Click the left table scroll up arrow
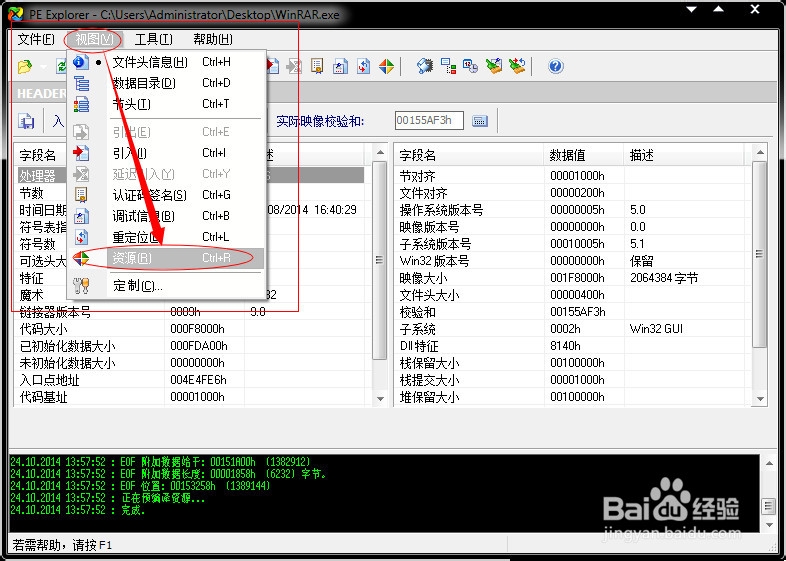 tap(380, 152)
